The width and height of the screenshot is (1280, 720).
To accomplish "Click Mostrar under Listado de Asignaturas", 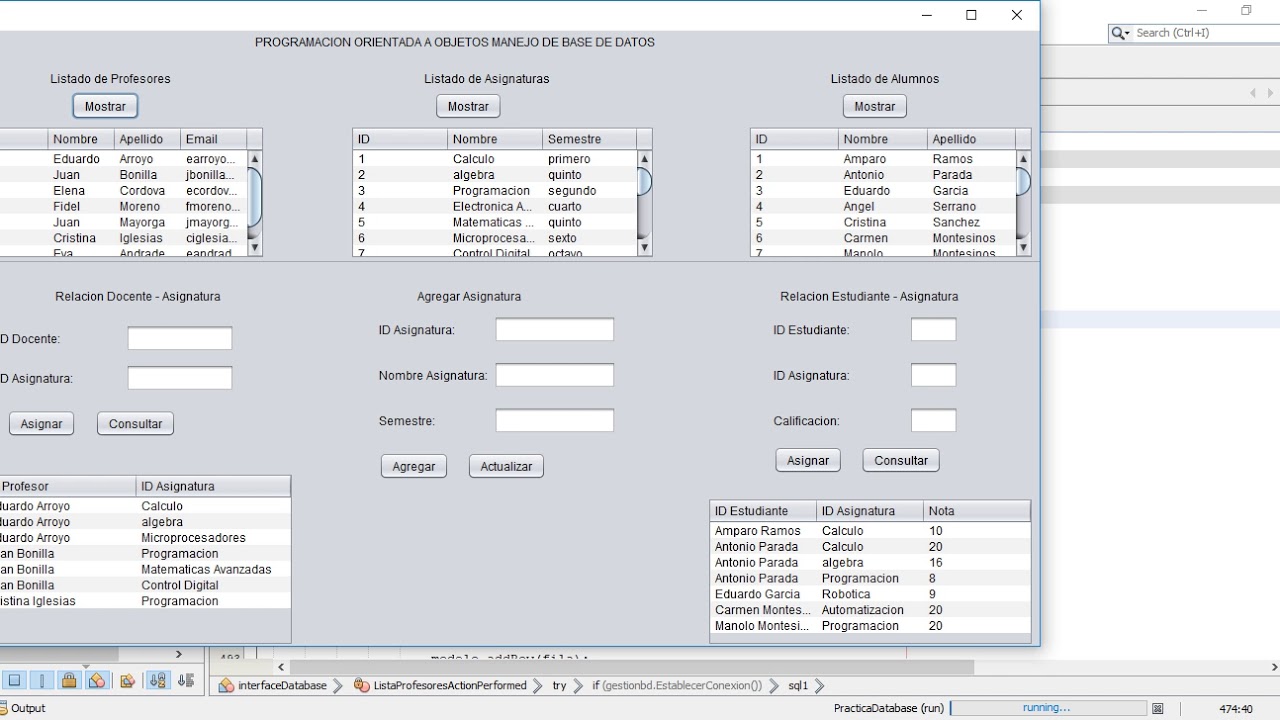I will pyautogui.click(x=468, y=106).
